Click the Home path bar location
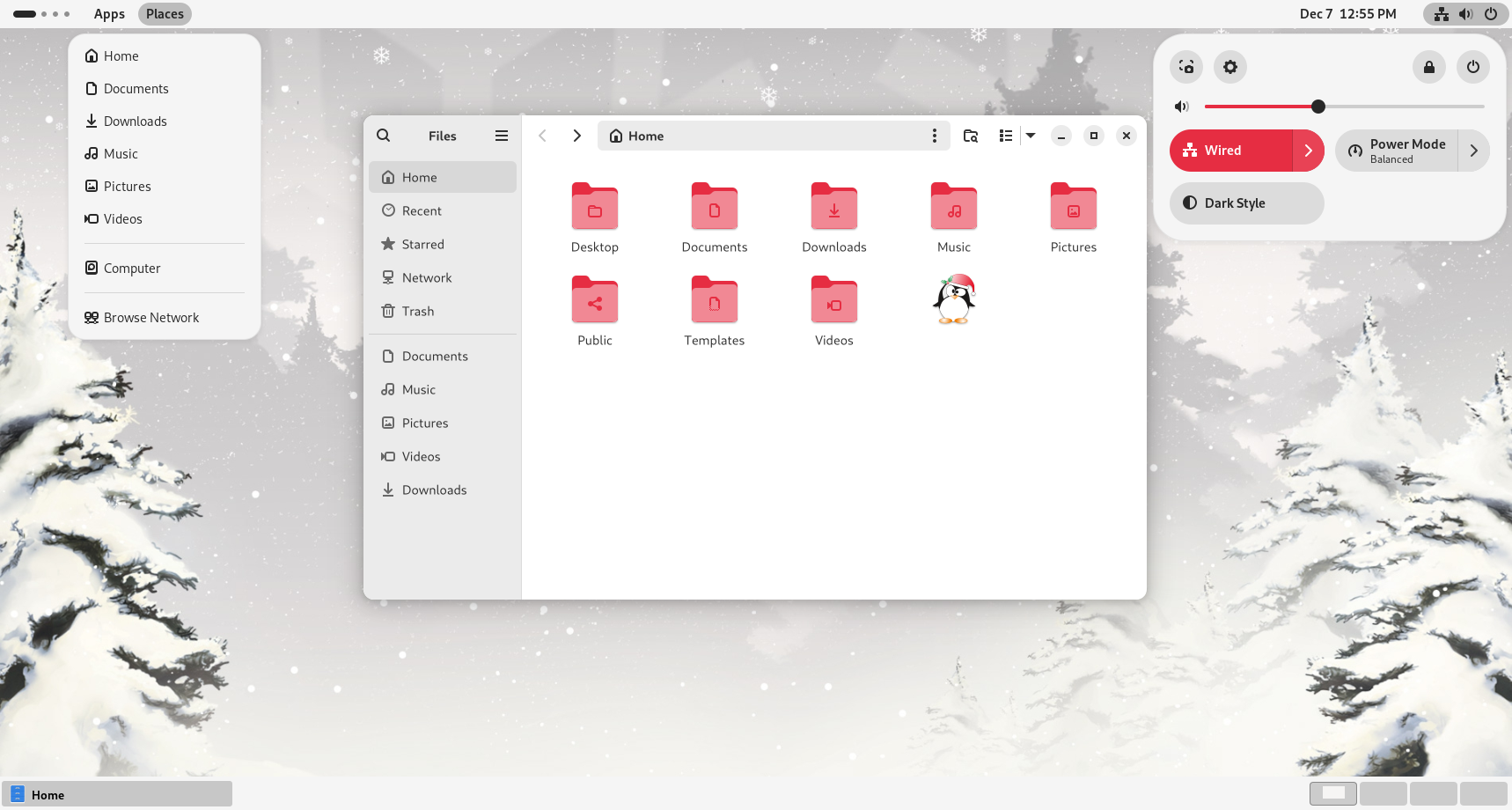1512x810 pixels. 636,136
